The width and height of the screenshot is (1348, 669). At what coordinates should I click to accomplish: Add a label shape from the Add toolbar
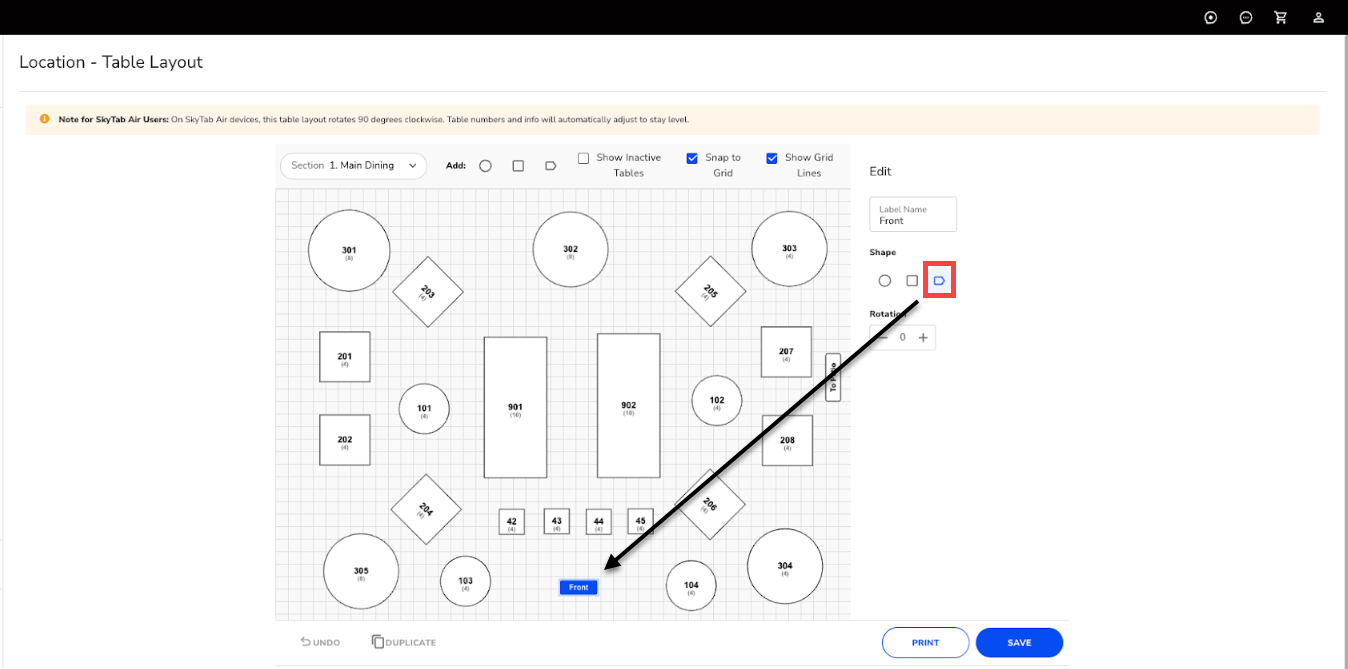click(550, 166)
